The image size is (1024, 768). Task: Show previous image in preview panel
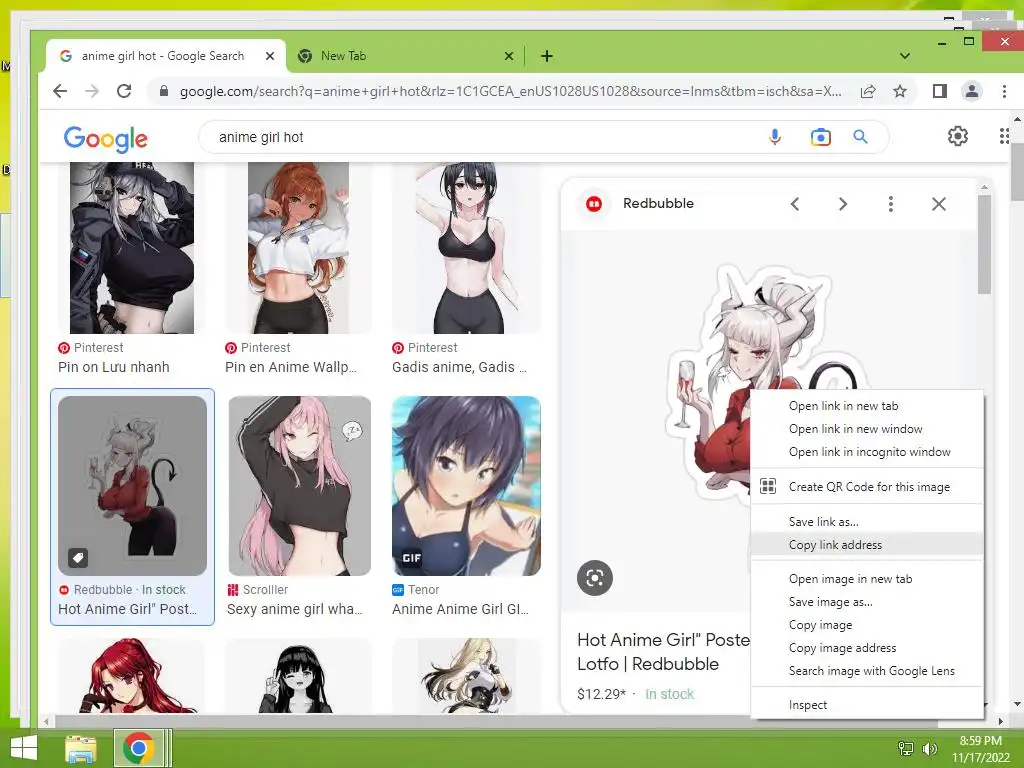(795, 204)
